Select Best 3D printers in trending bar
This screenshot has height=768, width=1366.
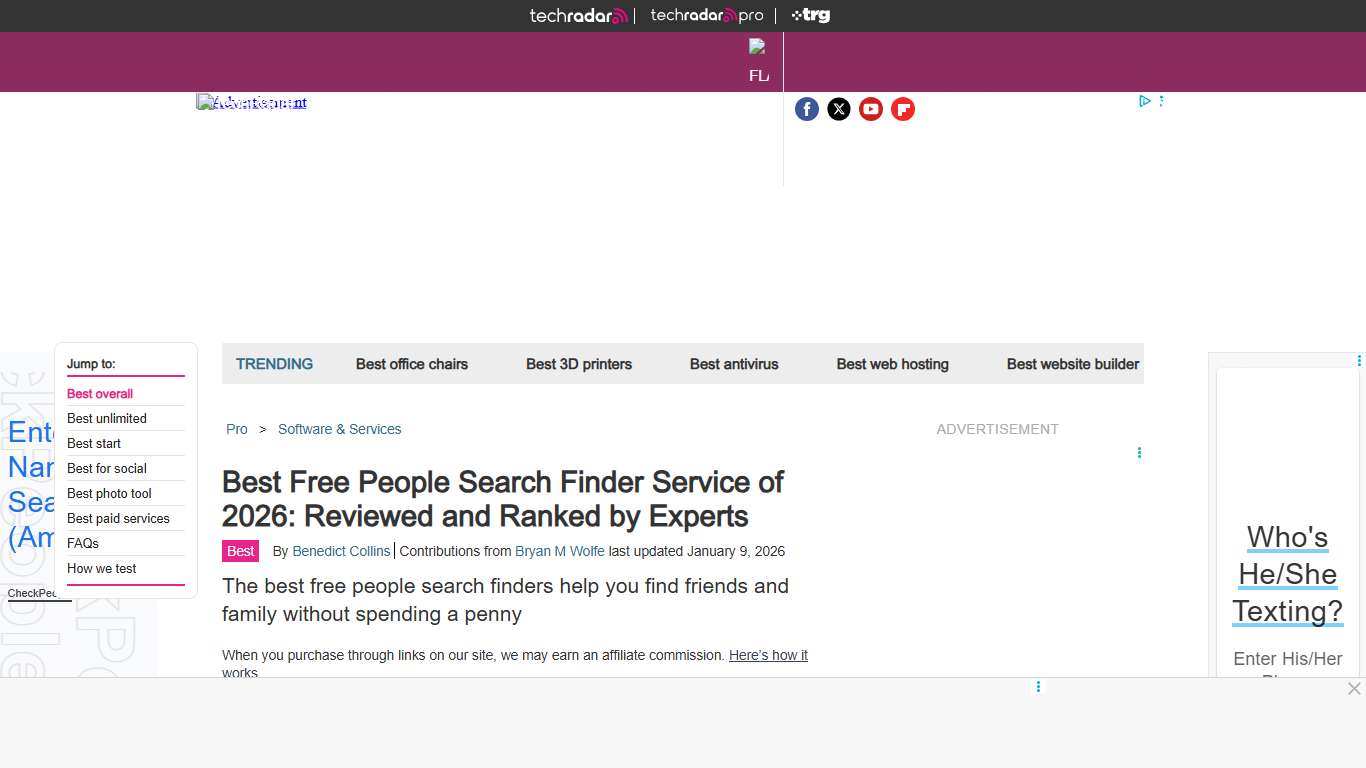pyautogui.click(x=579, y=364)
